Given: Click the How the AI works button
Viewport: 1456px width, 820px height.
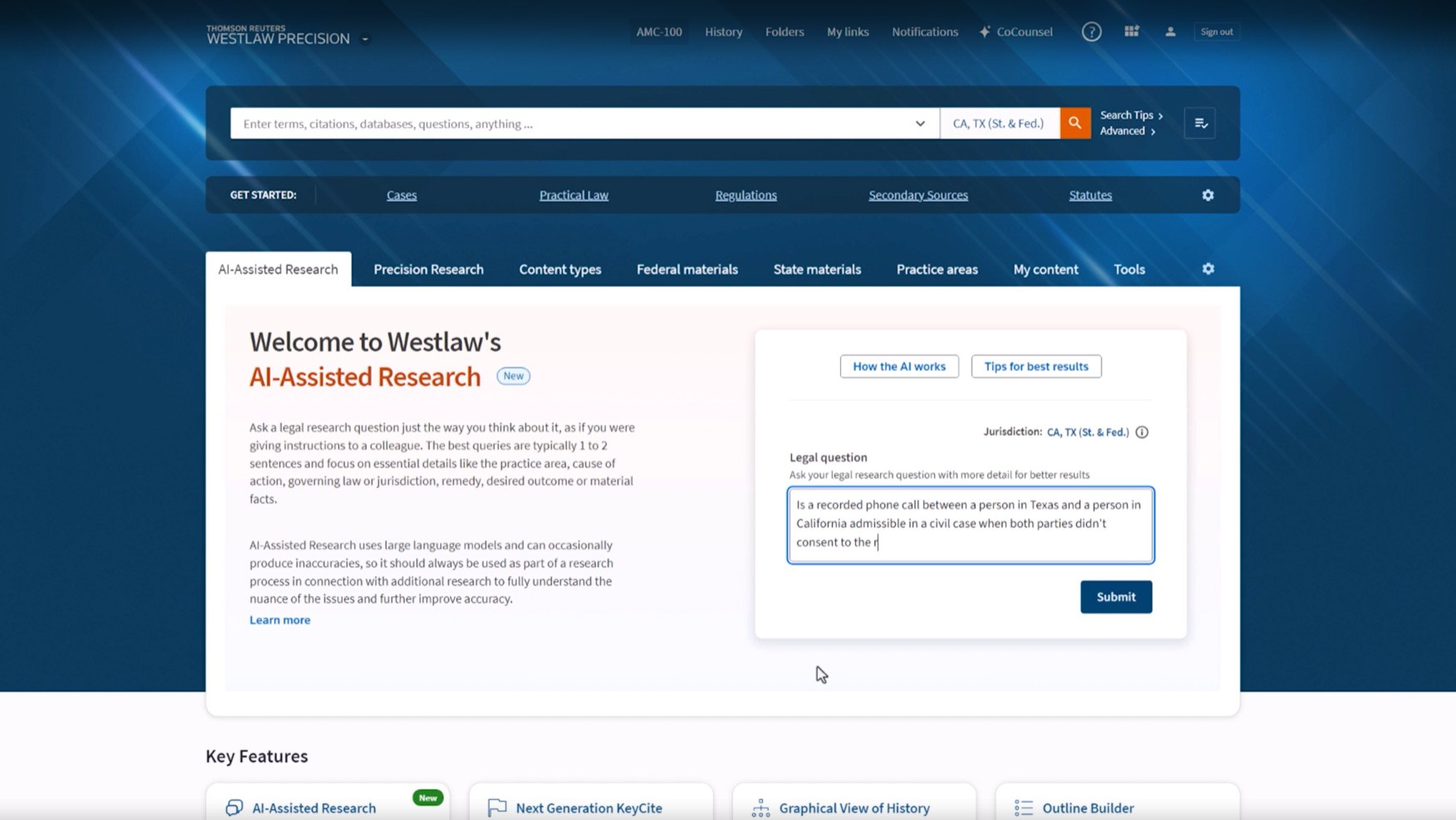Looking at the screenshot, I should [899, 366].
